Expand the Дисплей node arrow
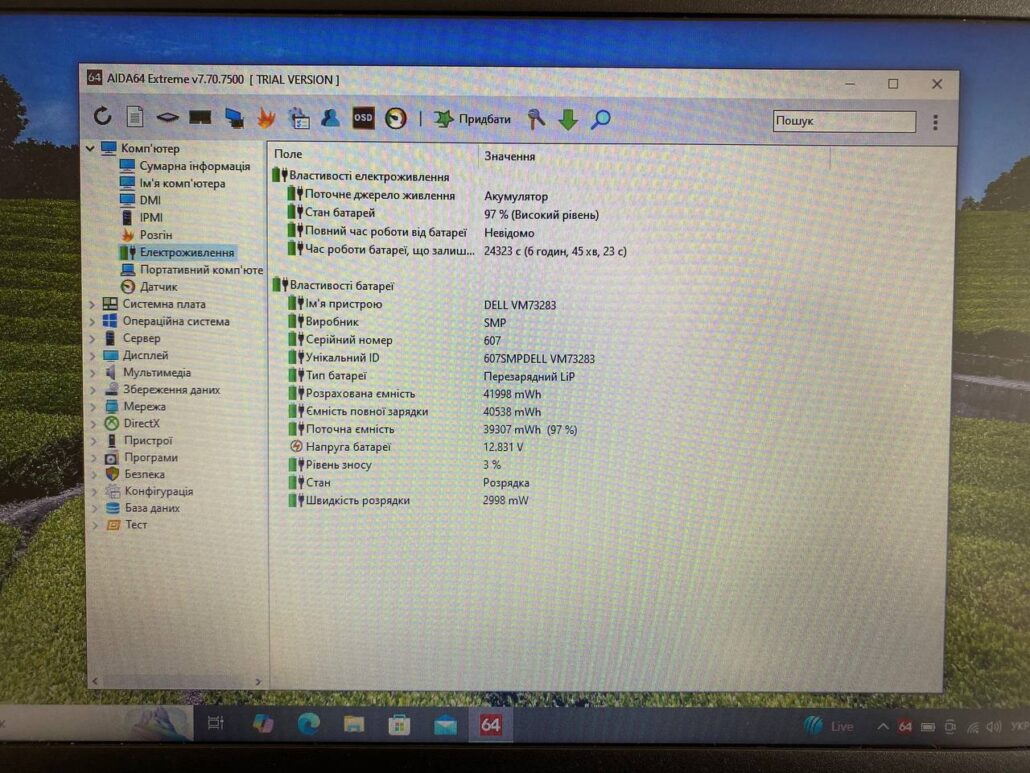Image resolution: width=1030 pixels, height=773 pixels. 93,356
